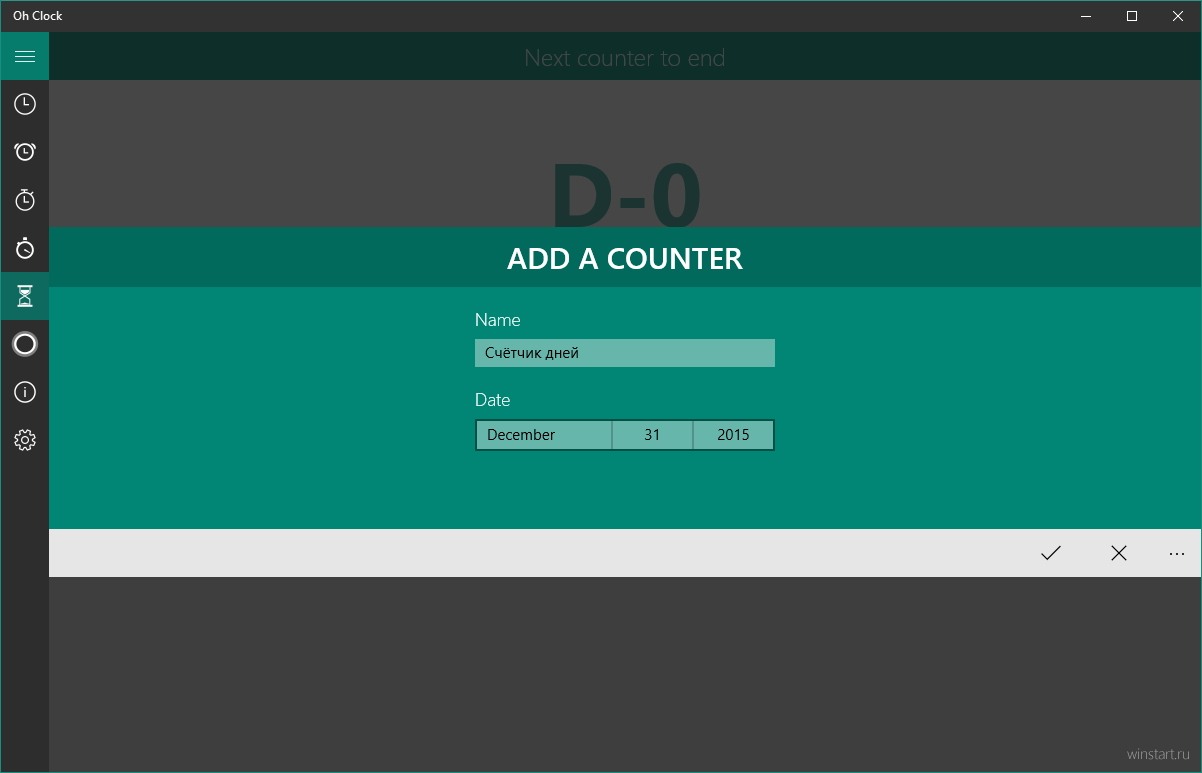This screenshot has height=773, width=1202.
Task: Select the hourglass counter section
Action: 25,296
